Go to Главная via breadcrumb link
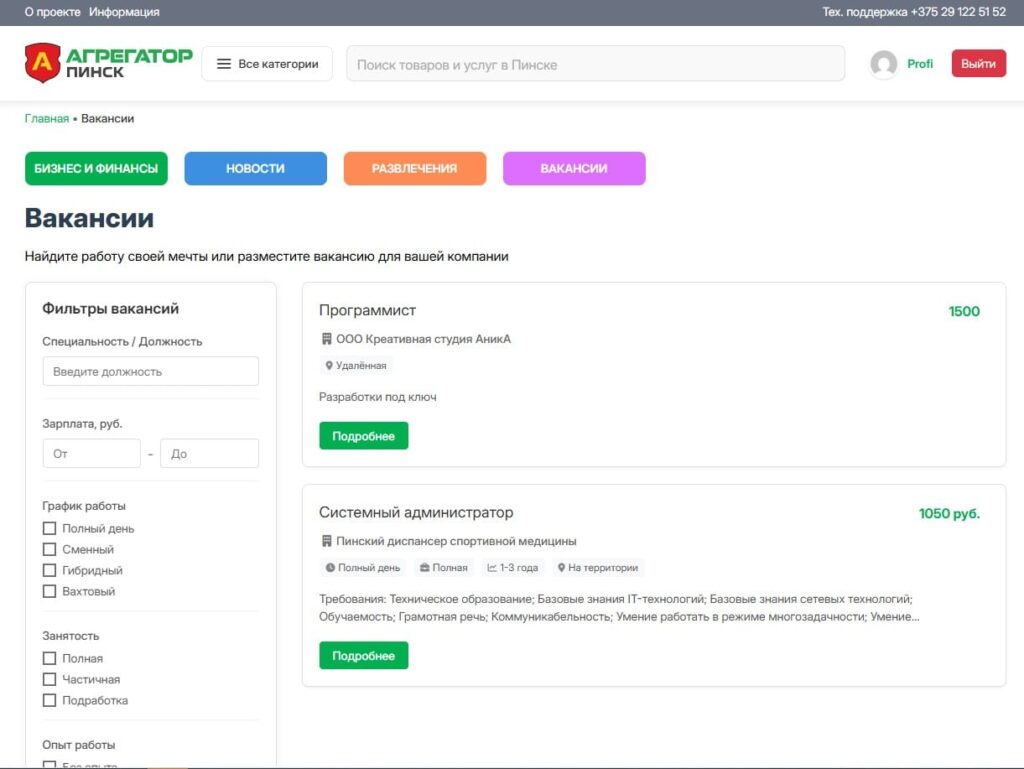This screenshot has height=769, width=1024. (x=46, y=119)
